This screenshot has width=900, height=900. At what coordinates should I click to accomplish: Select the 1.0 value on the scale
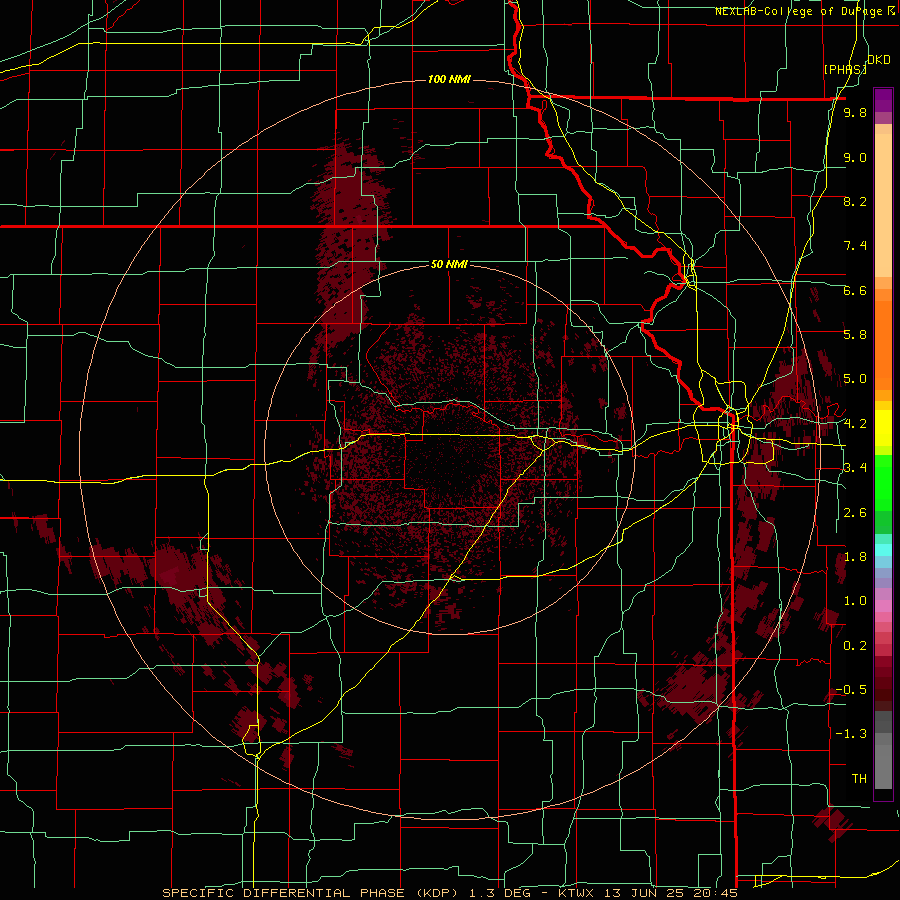tap(855, 600)
